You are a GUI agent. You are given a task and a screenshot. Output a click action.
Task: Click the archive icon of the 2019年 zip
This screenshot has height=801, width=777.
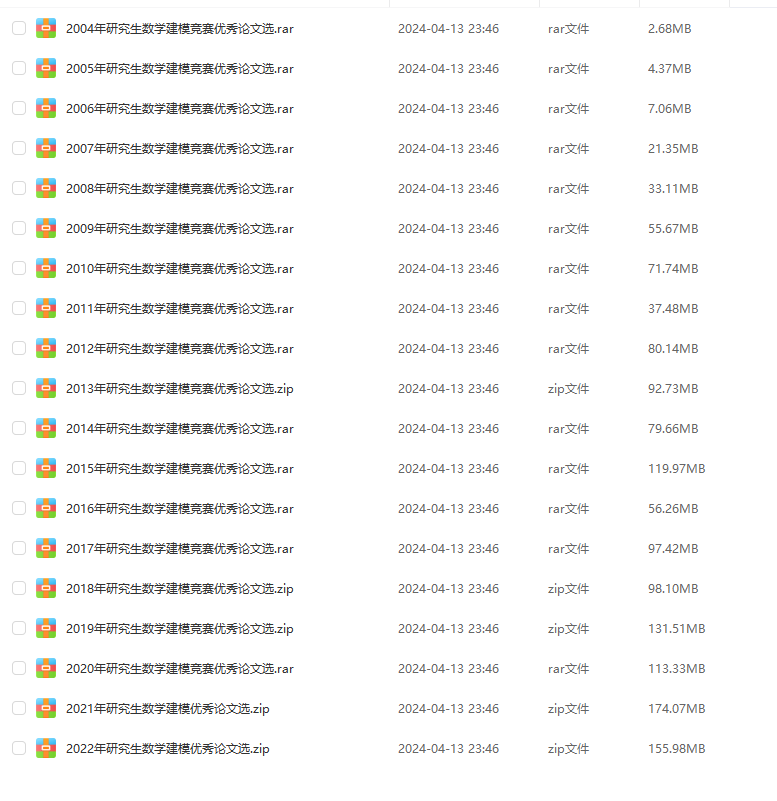pyautogui.click(x=45, y=629)
